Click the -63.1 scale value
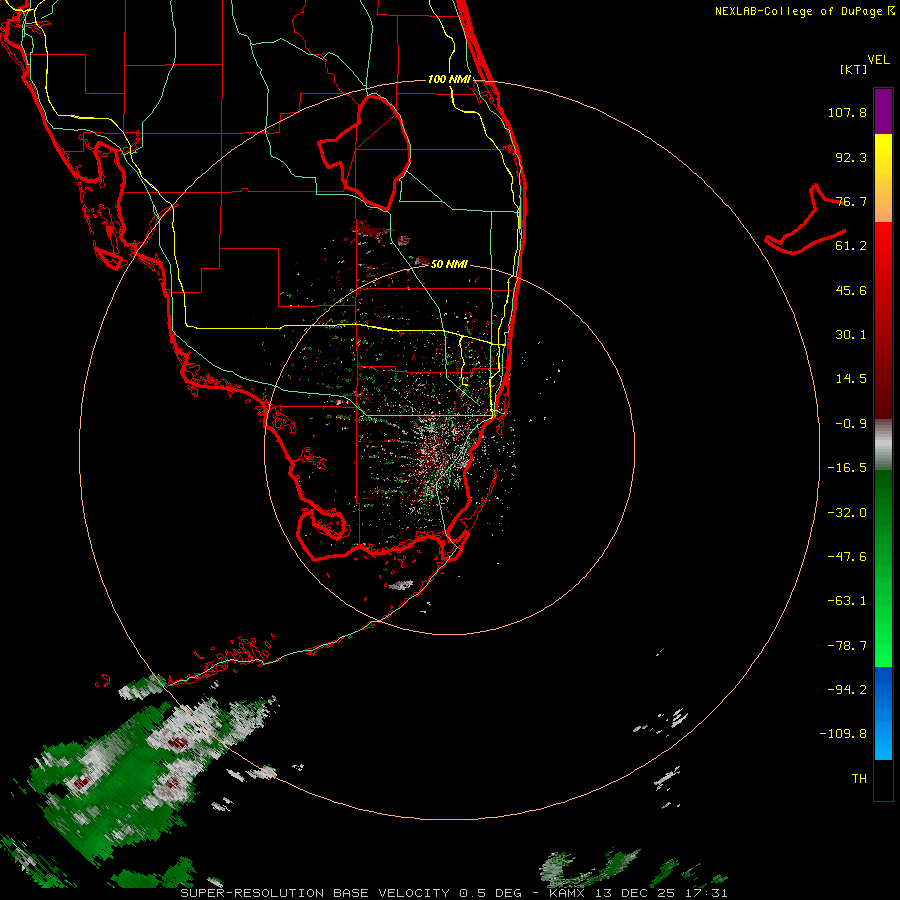 pos(847,601)
